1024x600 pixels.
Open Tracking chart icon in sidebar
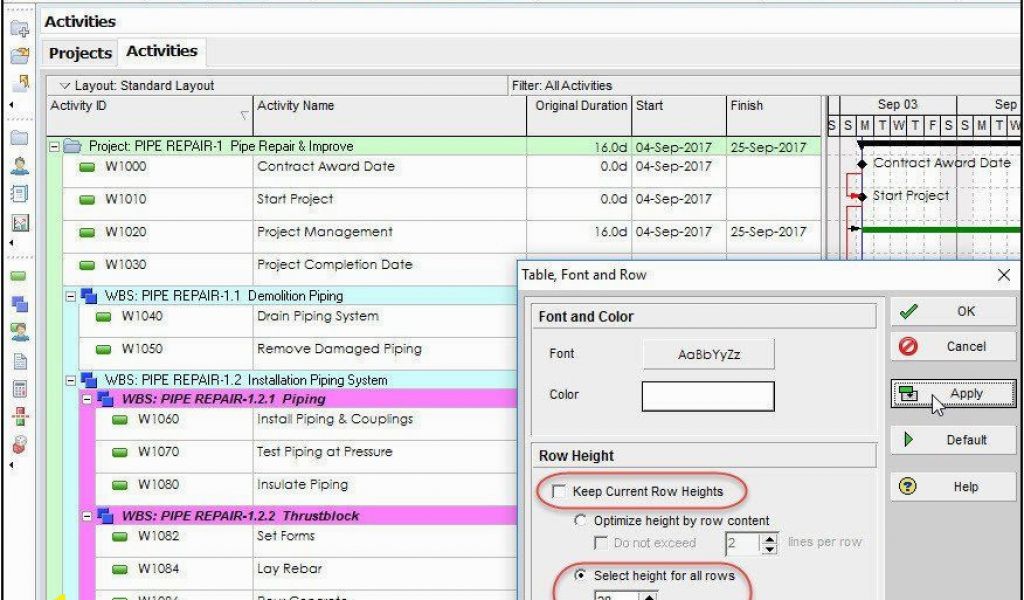[19, 222]
